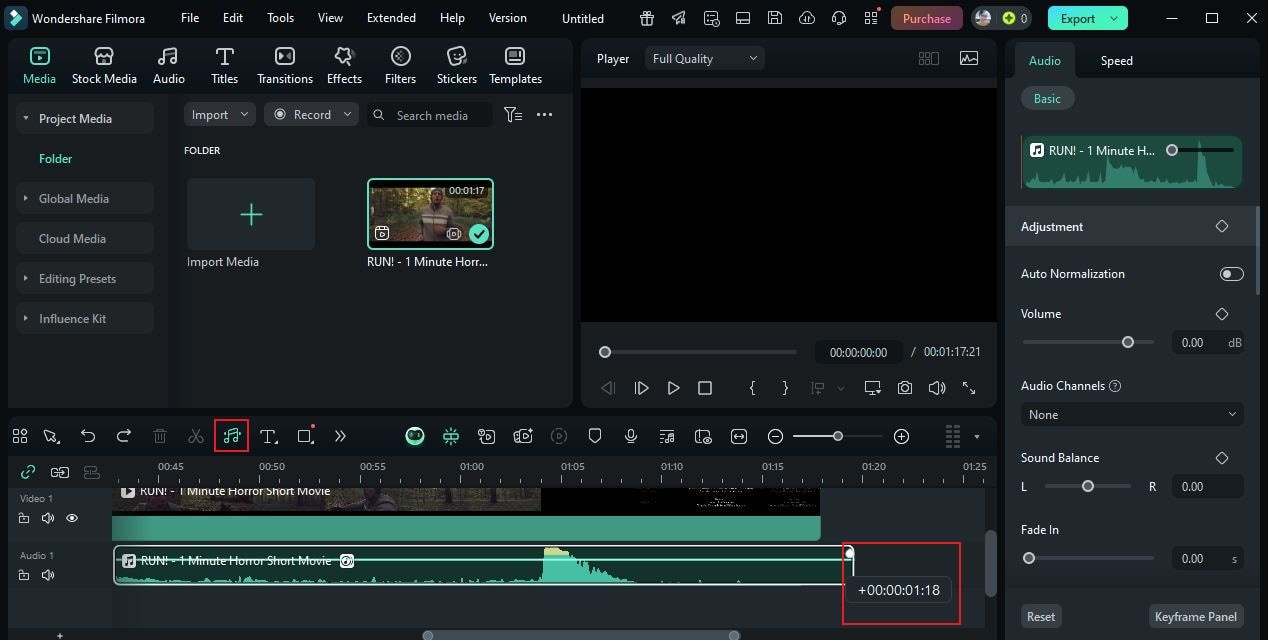
Task: Open the Transitions tab
Action: coord(285,66)
